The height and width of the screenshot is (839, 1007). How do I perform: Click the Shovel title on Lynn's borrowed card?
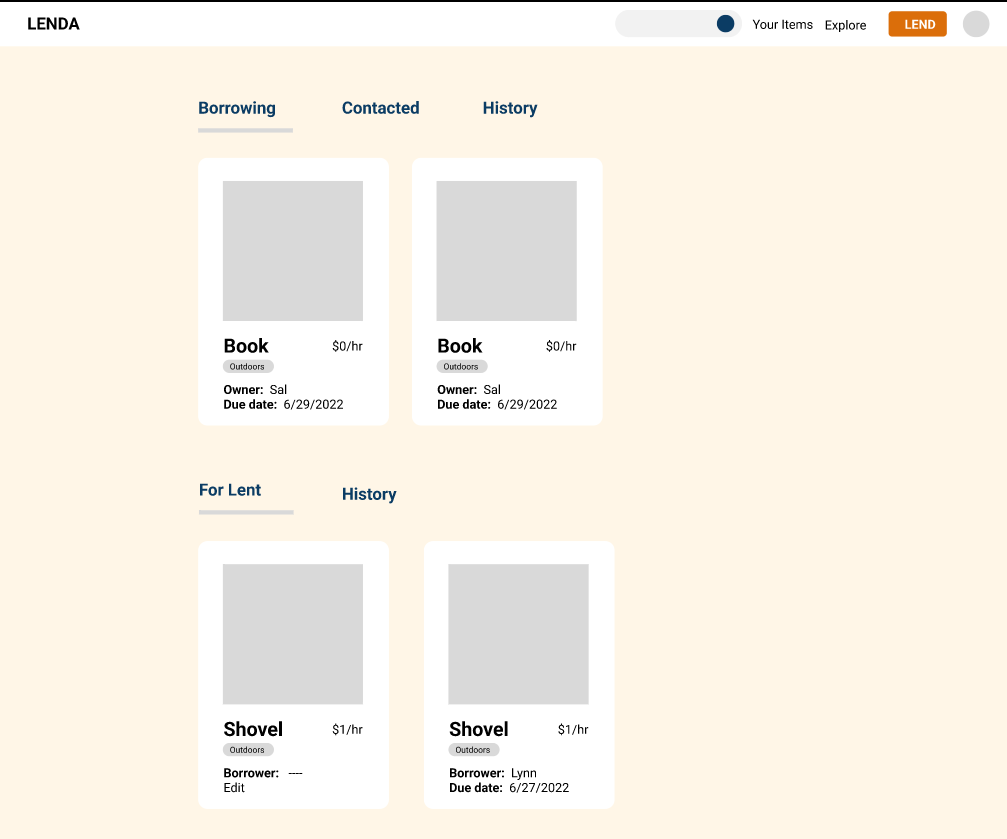click(478, 729)
